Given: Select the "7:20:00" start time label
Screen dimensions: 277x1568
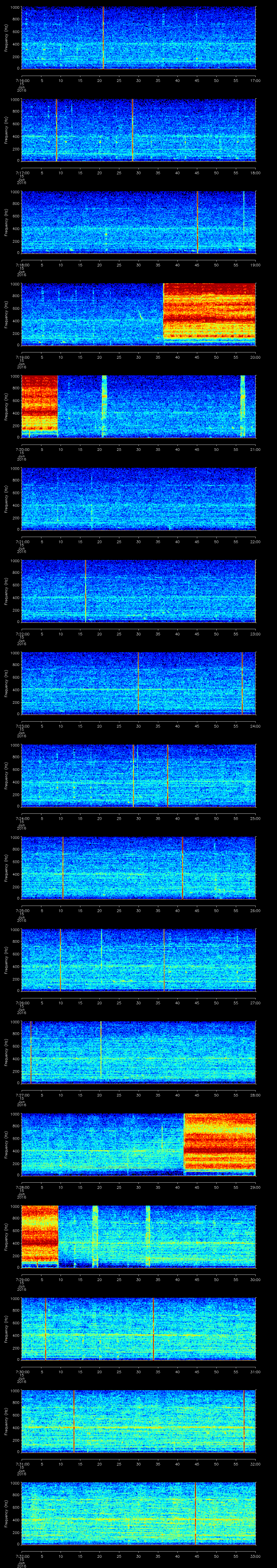Looking at the screenshot, I should click(22, 449).
